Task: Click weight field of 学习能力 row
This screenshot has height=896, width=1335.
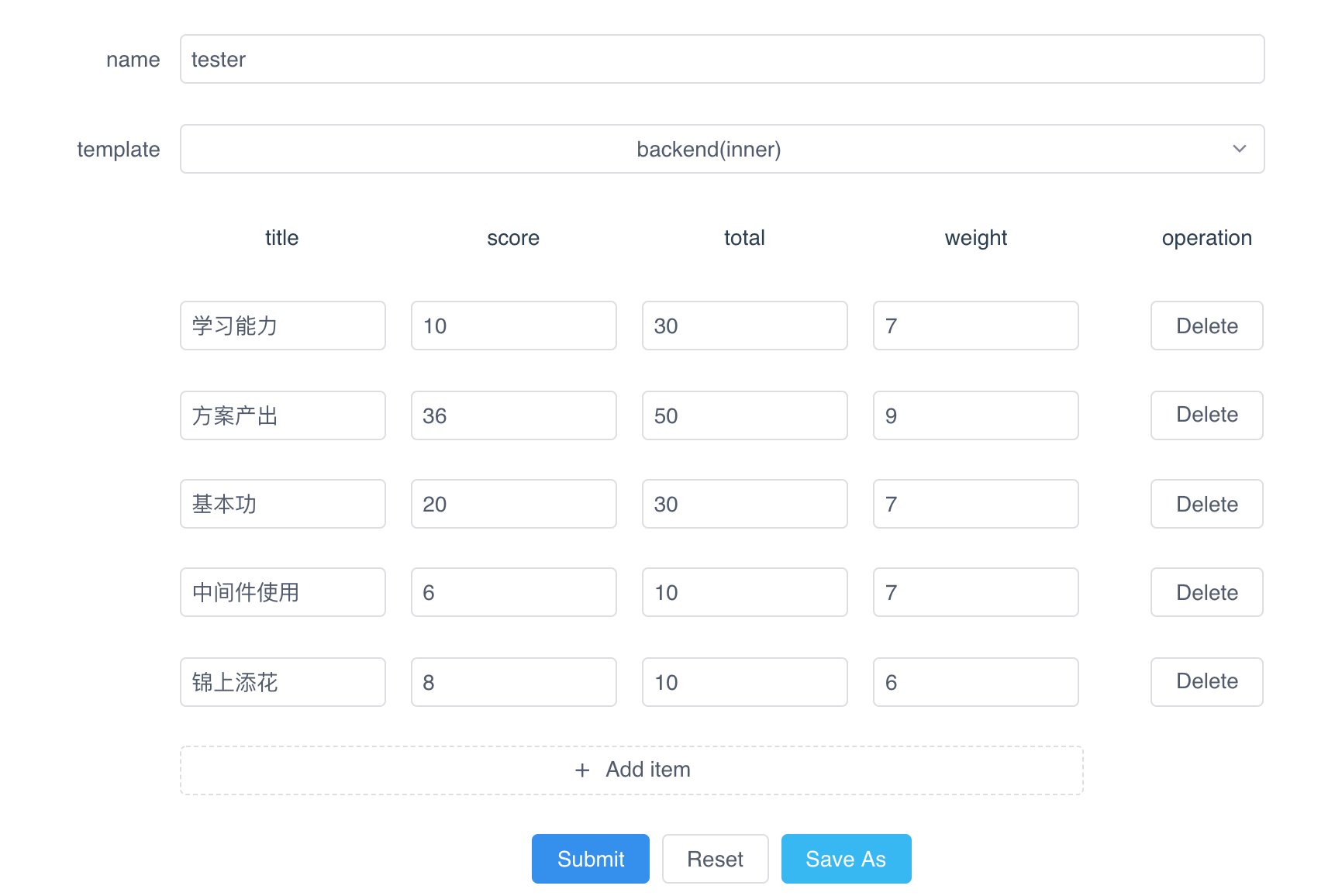Action: (976, 326)
